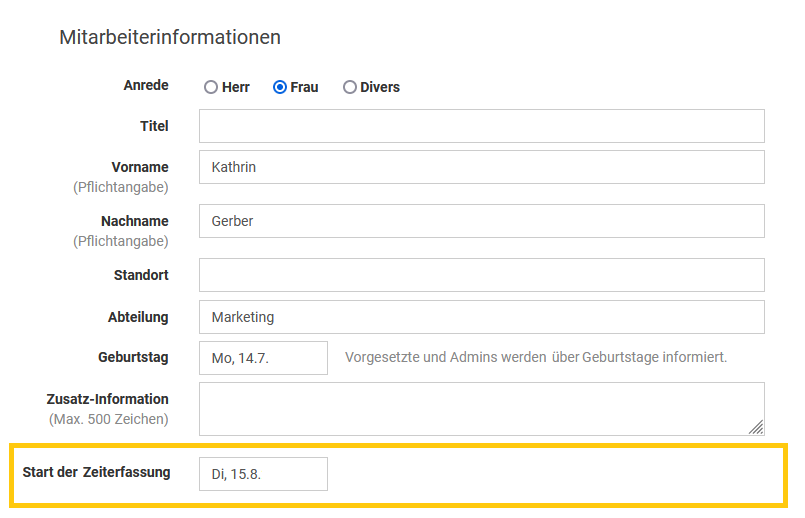Select the Frau radio button
The image size is (805, 518).
click(280, 87)
